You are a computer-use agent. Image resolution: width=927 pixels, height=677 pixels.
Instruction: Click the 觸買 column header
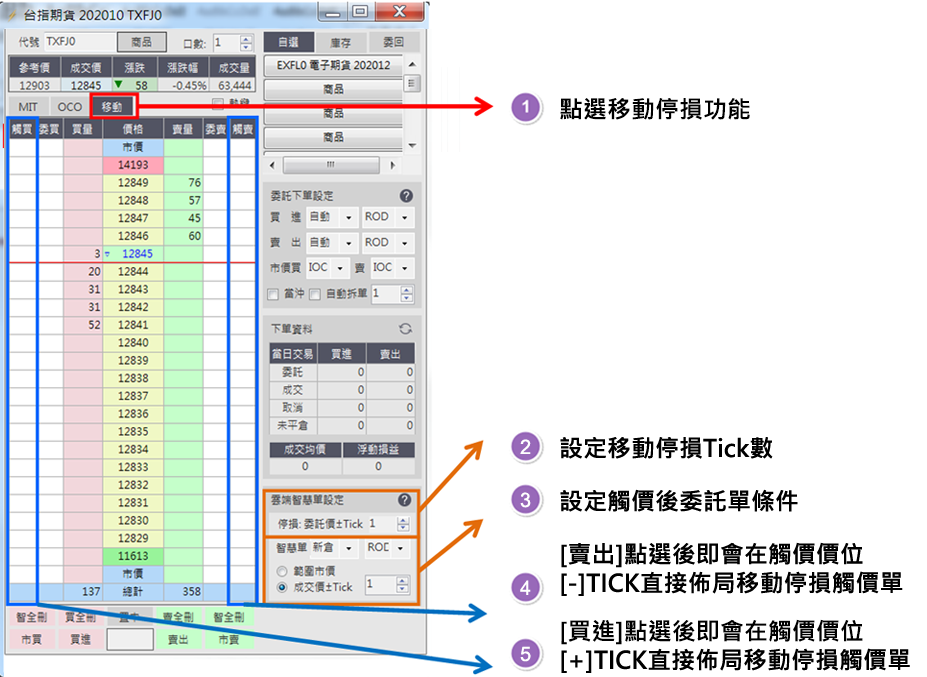22,129
